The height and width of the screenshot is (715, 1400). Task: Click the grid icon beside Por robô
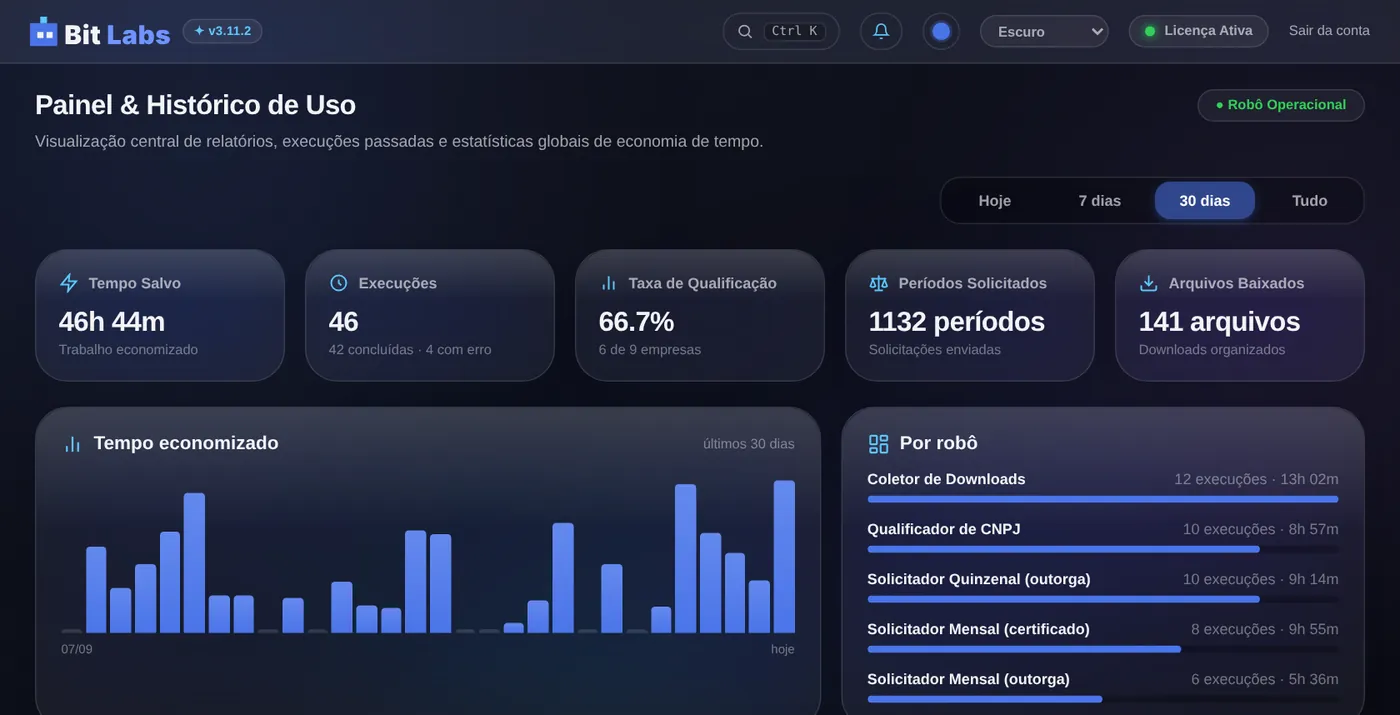pos(879,444)
